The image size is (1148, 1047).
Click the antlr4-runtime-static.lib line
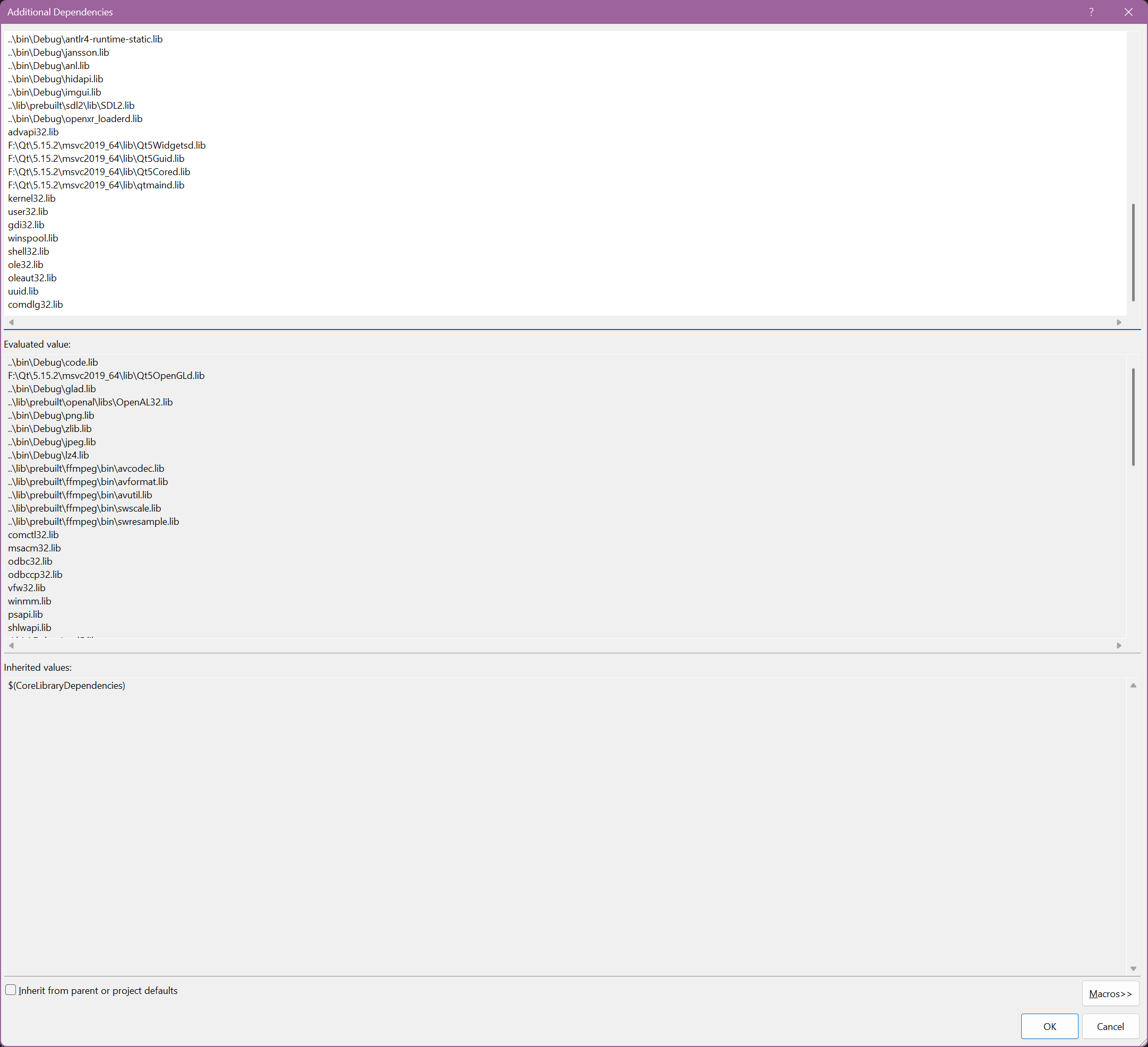coord(85,39)
